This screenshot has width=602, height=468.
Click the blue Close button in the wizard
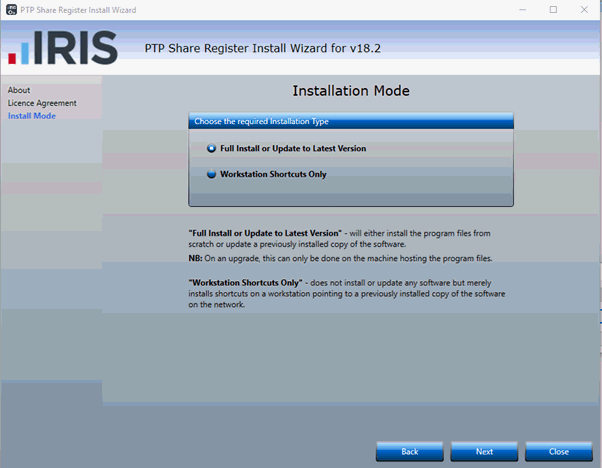(559, 451)
